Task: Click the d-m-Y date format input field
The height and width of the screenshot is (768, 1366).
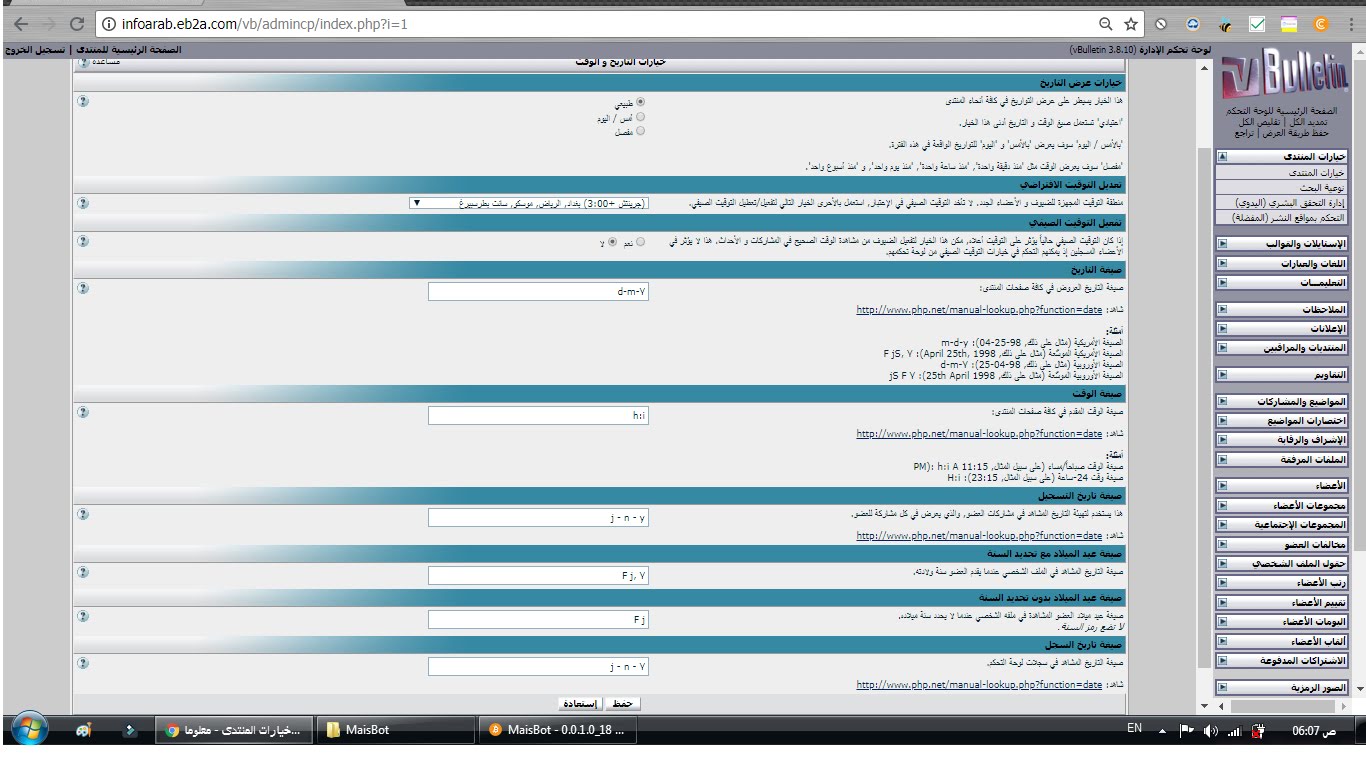Action: 539,291
